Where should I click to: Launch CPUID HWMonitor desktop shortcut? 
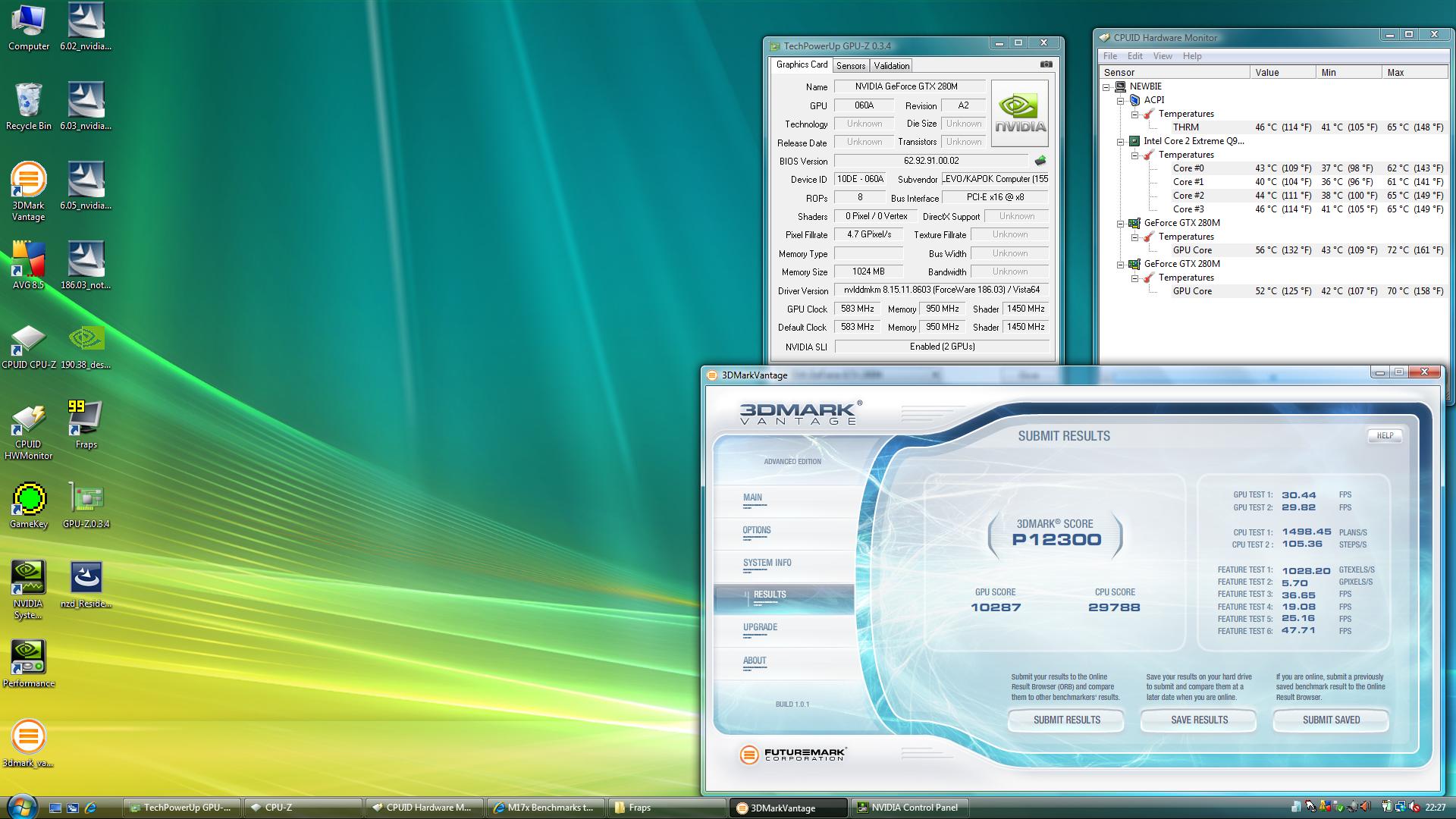coord(28,431)
